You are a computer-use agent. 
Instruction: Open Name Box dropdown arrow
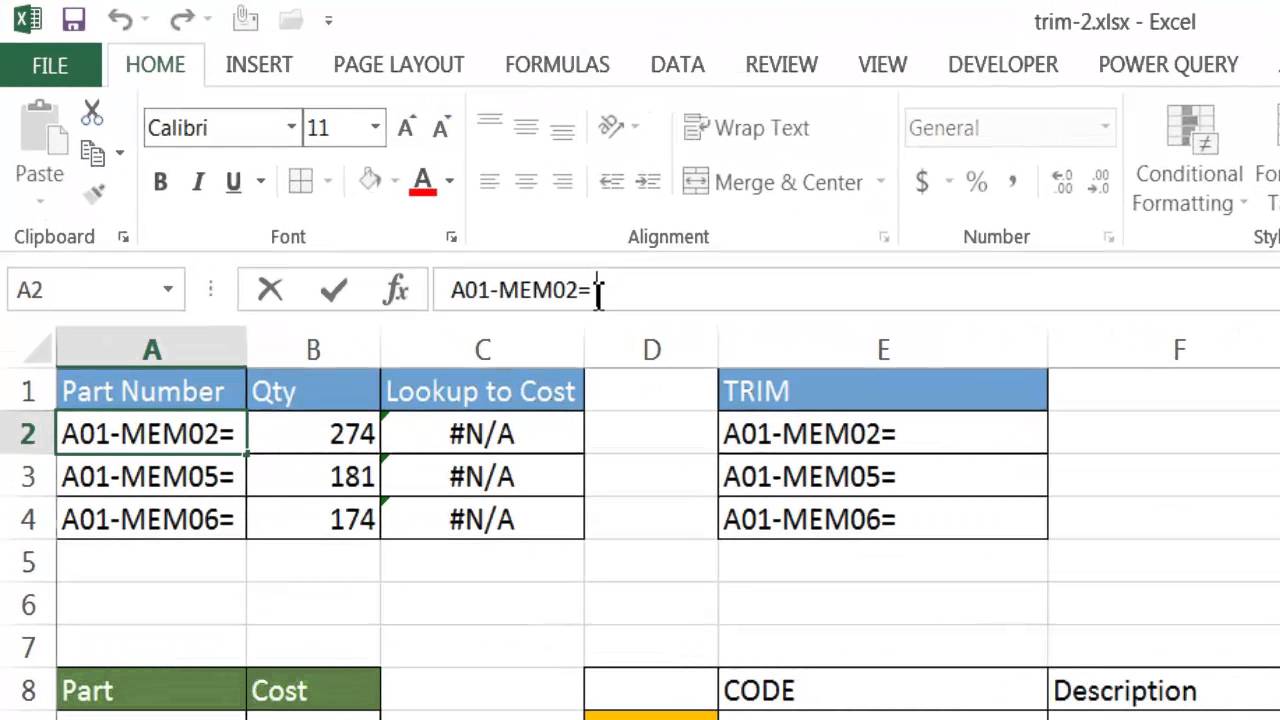pos(168,290)
